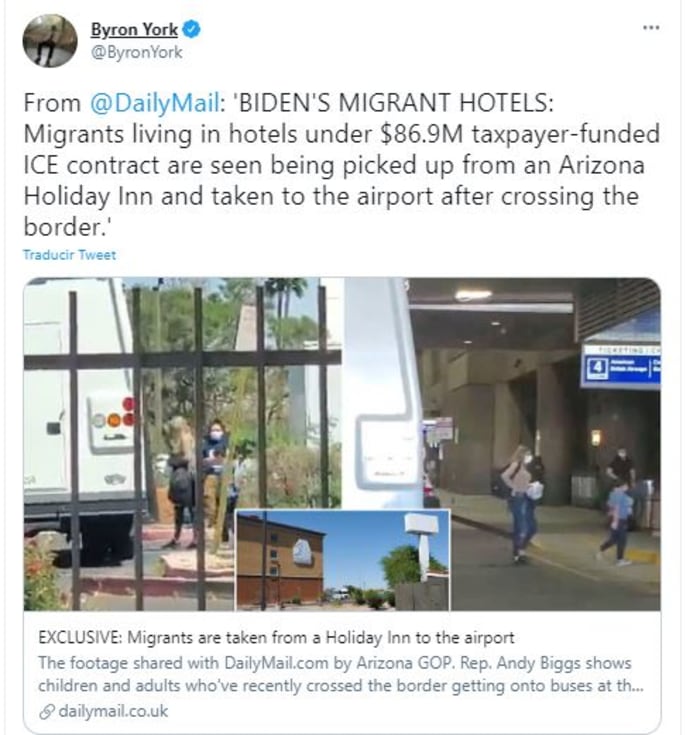The image size is (700, 735).
Task: Click the blue verified badge
Action: tap(191, 30)
